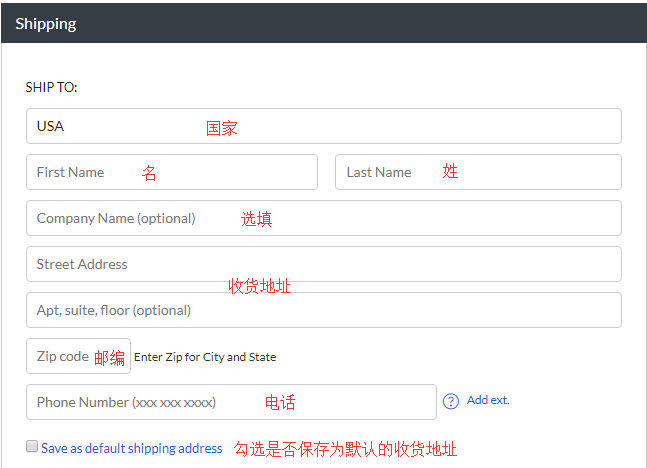Screen dimensions: 647x468
Task: Click the red 勾选是否保存为默认的收货地址 note
Action: [x=345, y=448]
